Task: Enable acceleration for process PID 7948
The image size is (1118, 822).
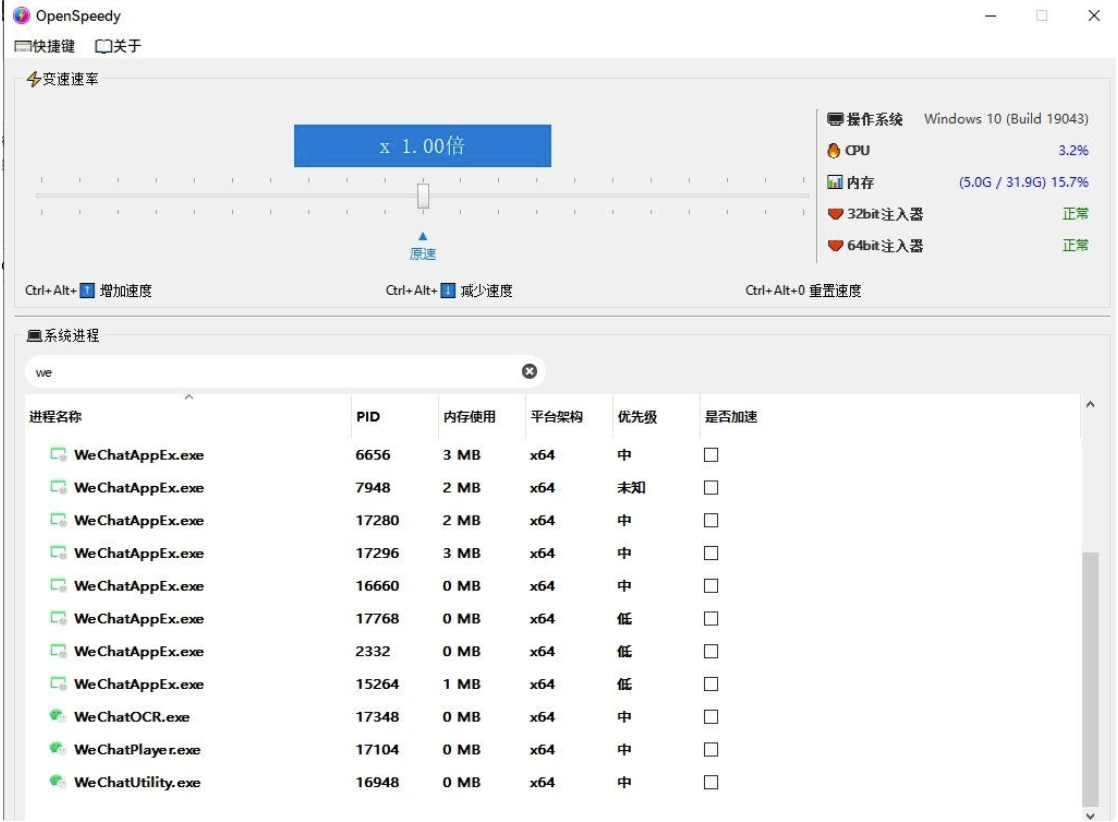Action: click(x=711, y=488)
